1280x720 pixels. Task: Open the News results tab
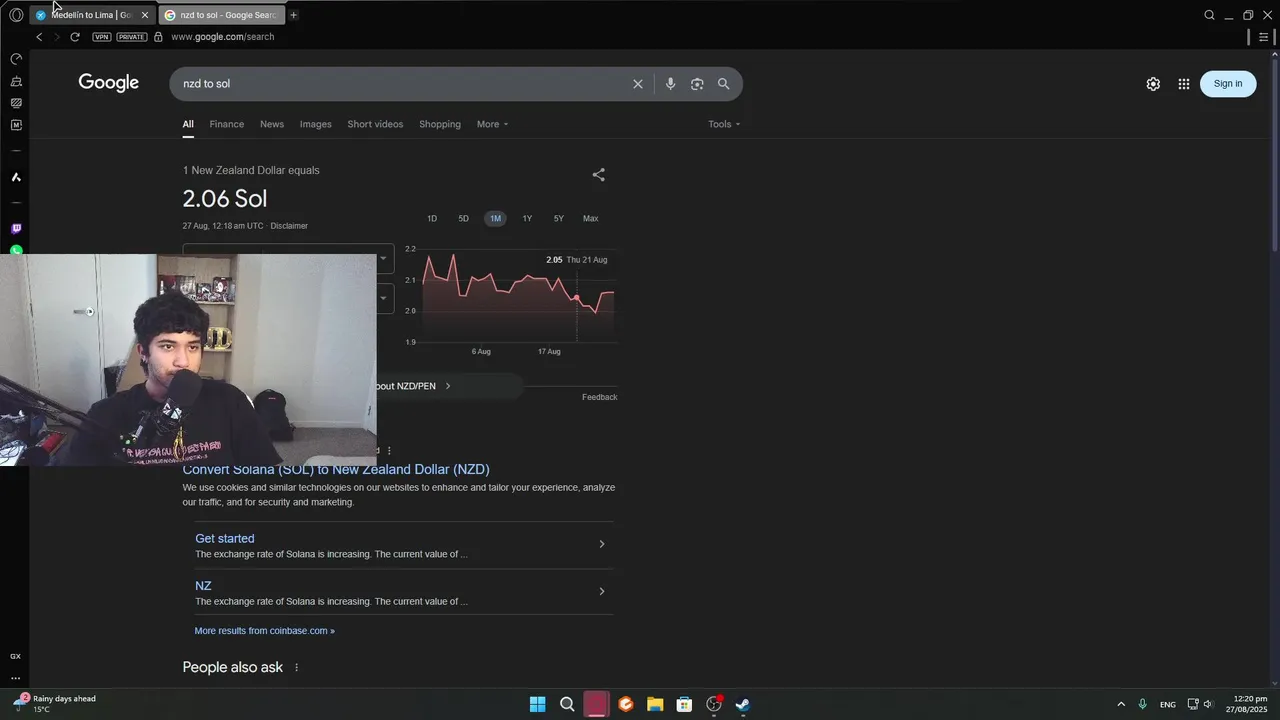pyautogui.click(x=272, y=124)
